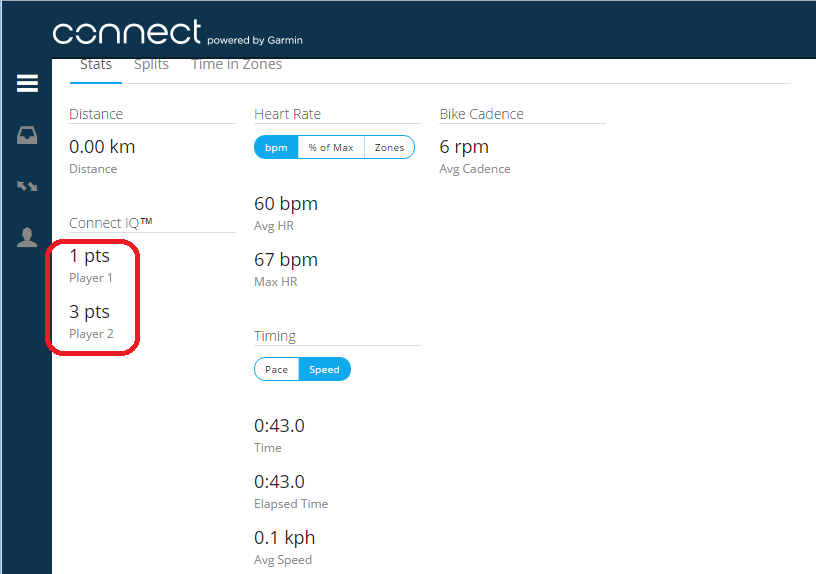Select Speed in the Timing toggle
The width and height of the screenshot is (816, 574).
324,369
